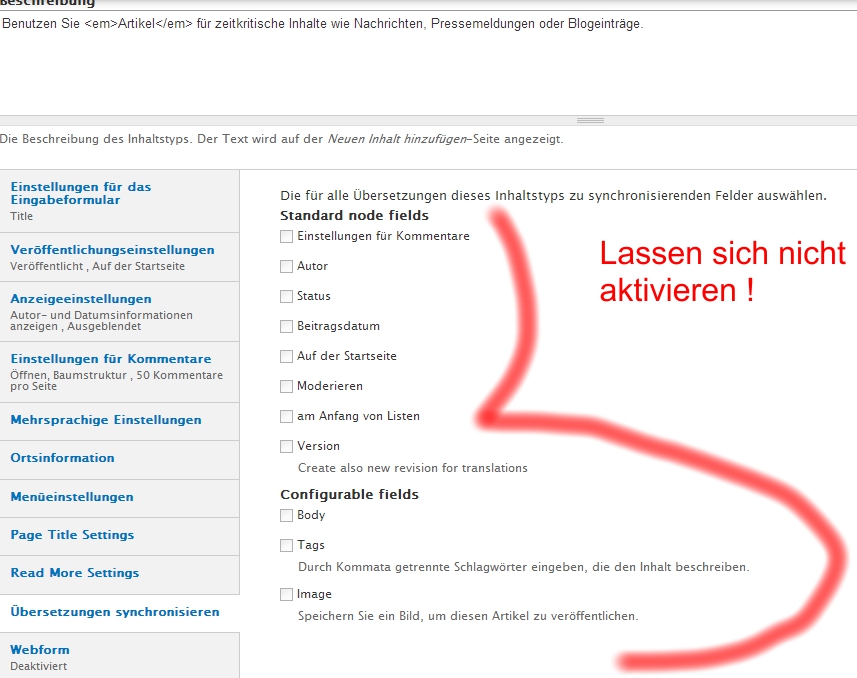This screenshot has width=857, height=678.
Task: Open the 'Page Title Settings' tab
Action: [x=72, y=535]
